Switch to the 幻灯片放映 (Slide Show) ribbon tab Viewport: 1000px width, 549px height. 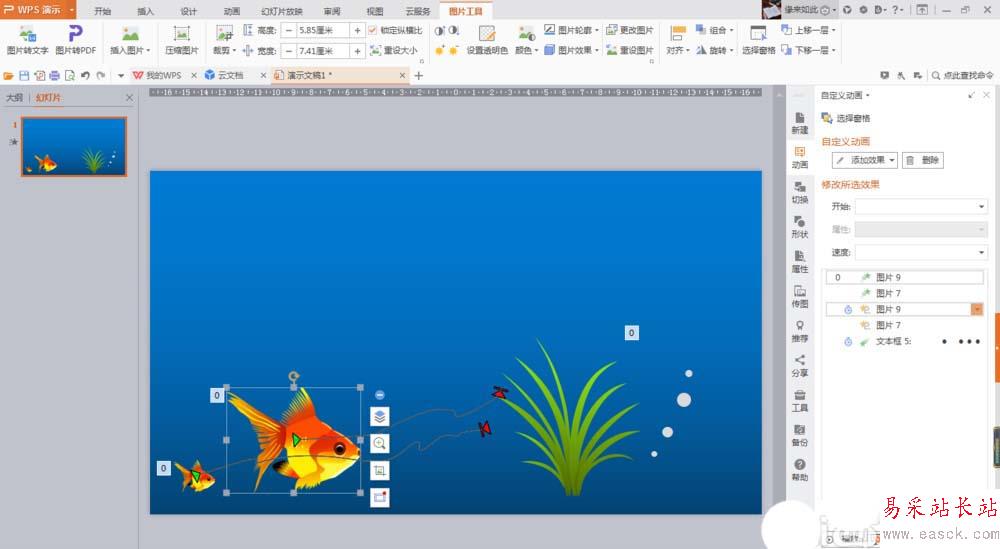coord(282,11)
